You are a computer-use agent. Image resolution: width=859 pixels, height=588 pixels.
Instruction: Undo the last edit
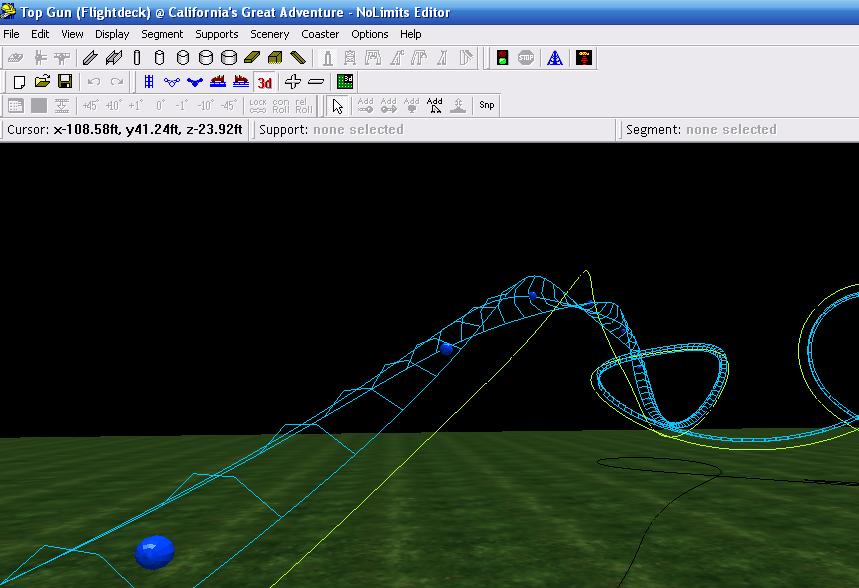click(x=94, y=82)
